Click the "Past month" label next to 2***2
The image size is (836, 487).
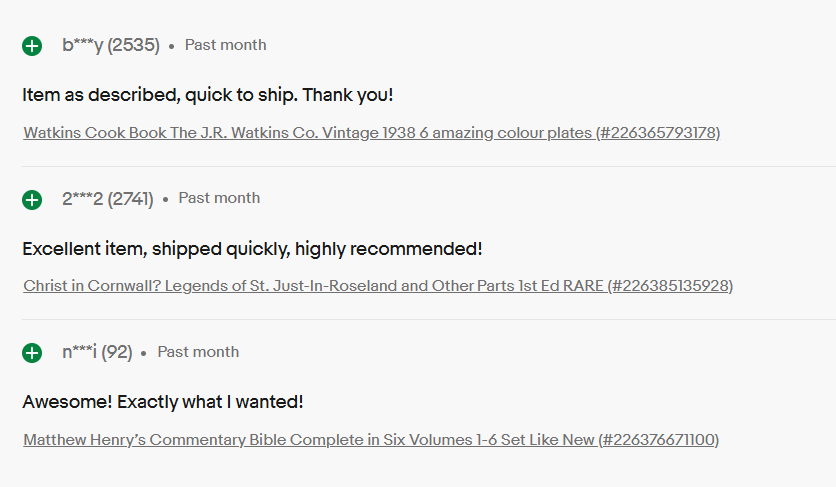point(219,199)
